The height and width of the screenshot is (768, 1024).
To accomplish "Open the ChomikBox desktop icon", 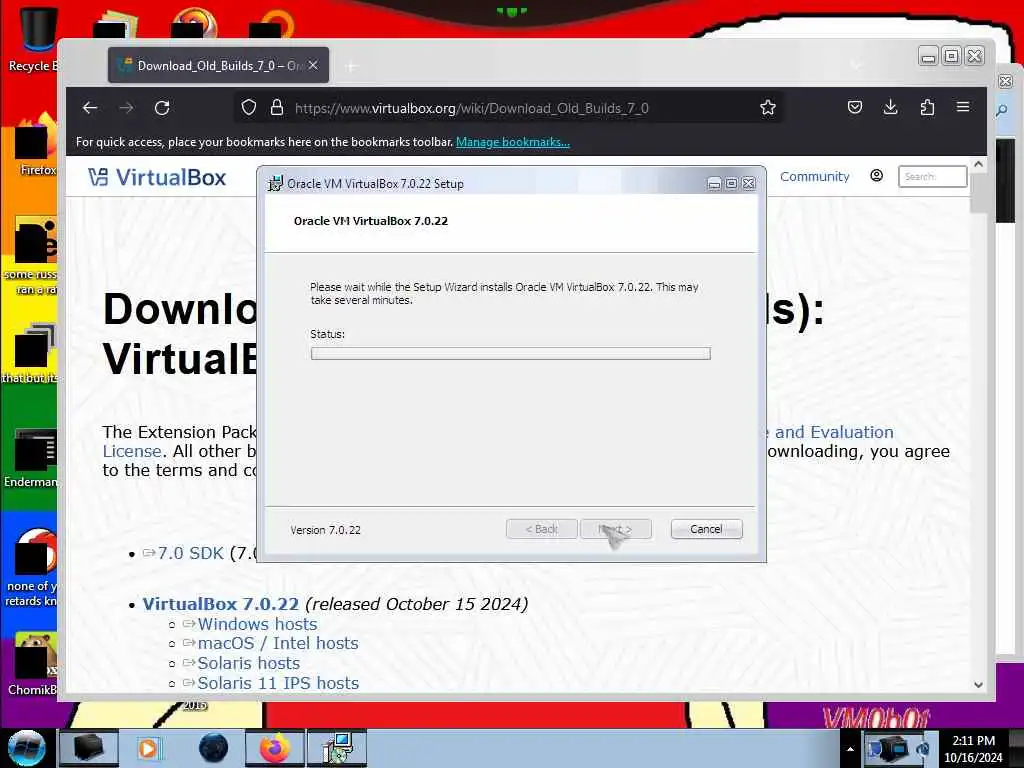I will point(31,664).
